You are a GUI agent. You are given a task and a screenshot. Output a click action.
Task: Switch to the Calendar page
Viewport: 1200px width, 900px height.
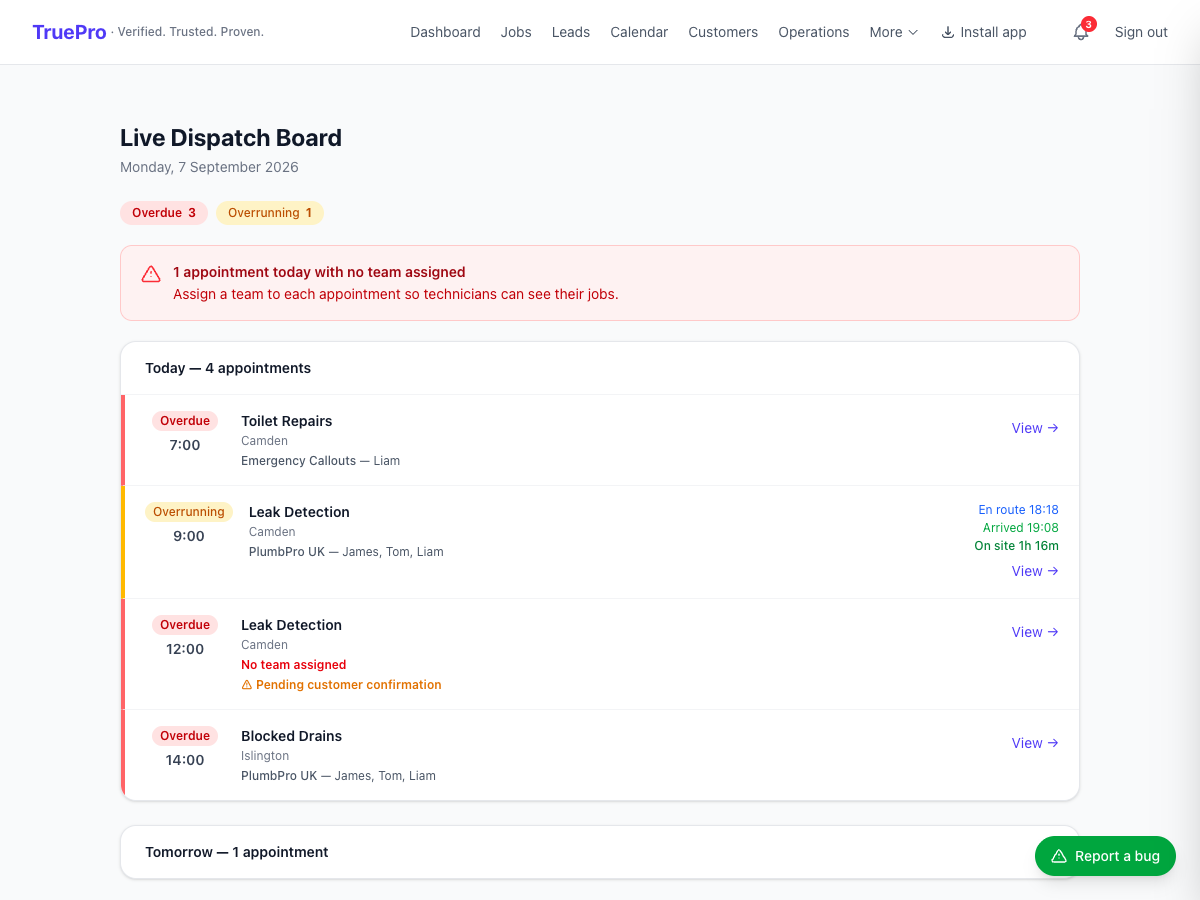tap(639, 32)
